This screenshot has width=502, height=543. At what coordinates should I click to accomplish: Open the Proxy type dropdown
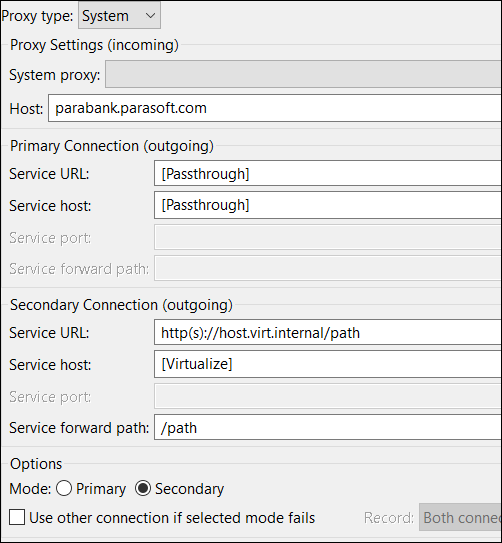(119, 15)
